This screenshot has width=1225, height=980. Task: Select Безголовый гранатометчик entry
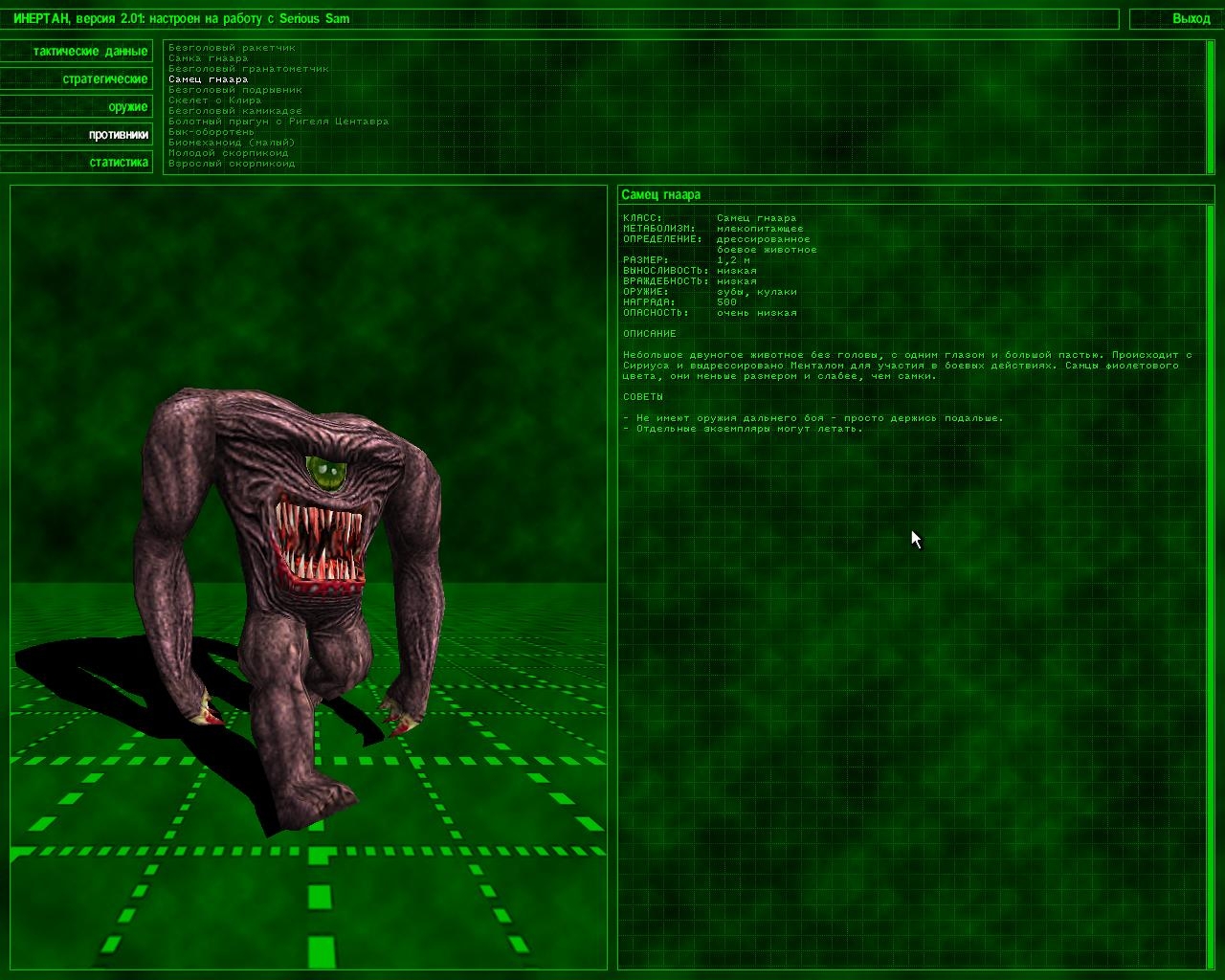(x=248, y=68)
